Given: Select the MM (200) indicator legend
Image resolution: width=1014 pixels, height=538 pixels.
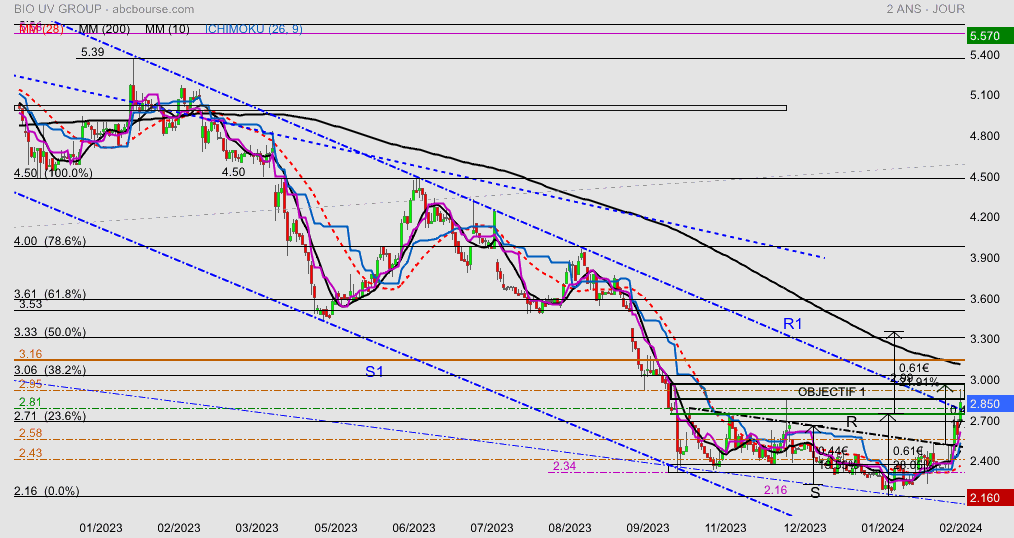Looking at the screenshot, I should click(104, 29).
